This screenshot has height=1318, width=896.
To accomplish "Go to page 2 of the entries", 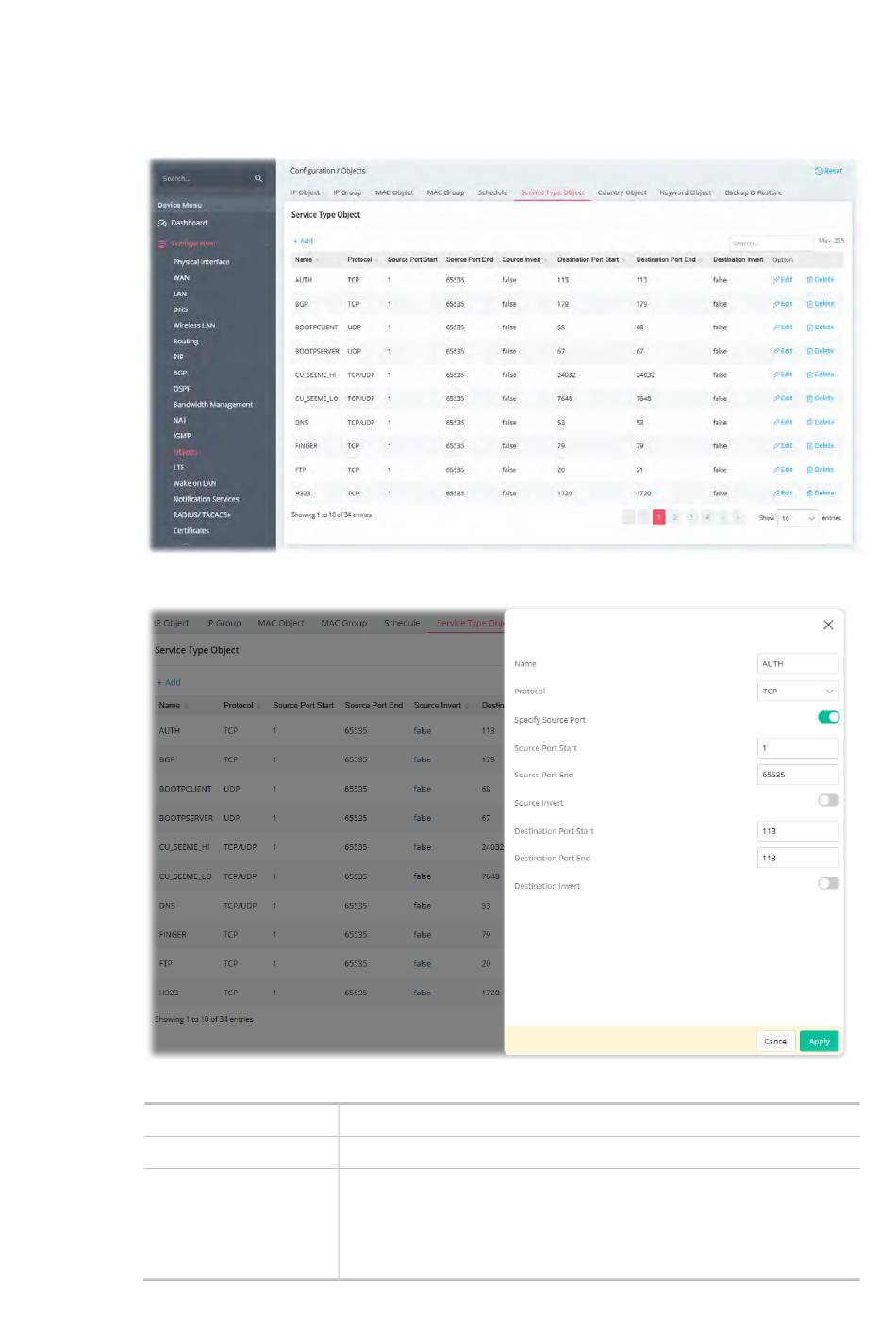I will tap(674, 517).
